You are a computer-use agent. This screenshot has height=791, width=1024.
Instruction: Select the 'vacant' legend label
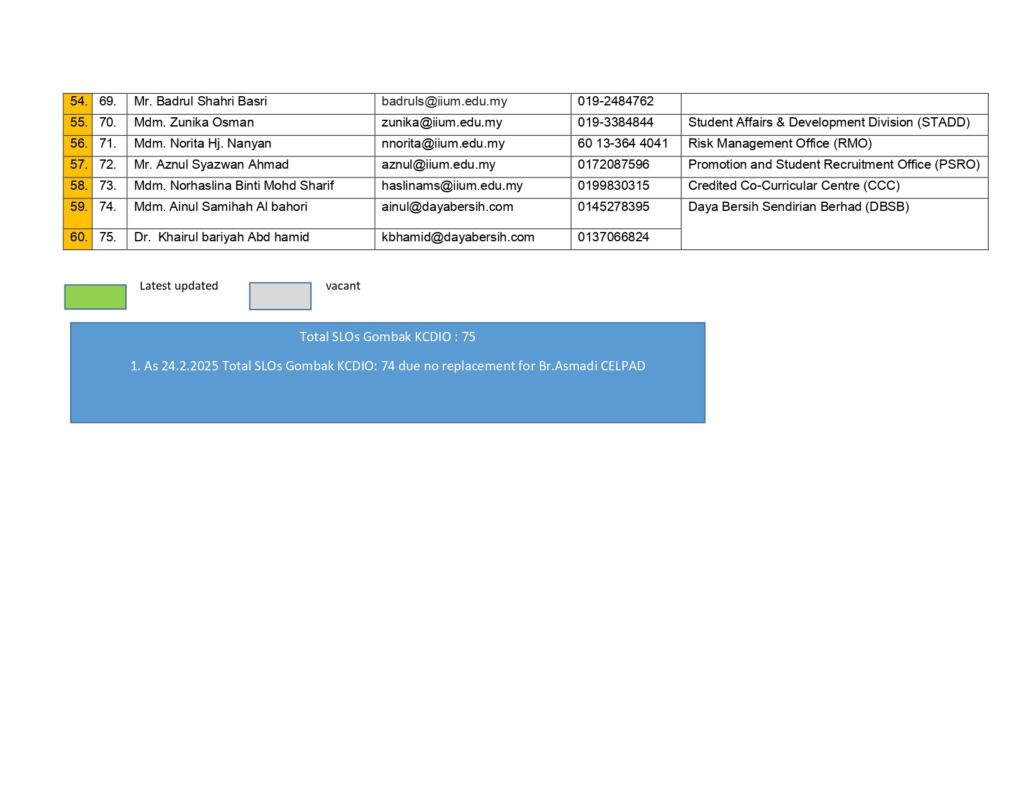point(343,285)
